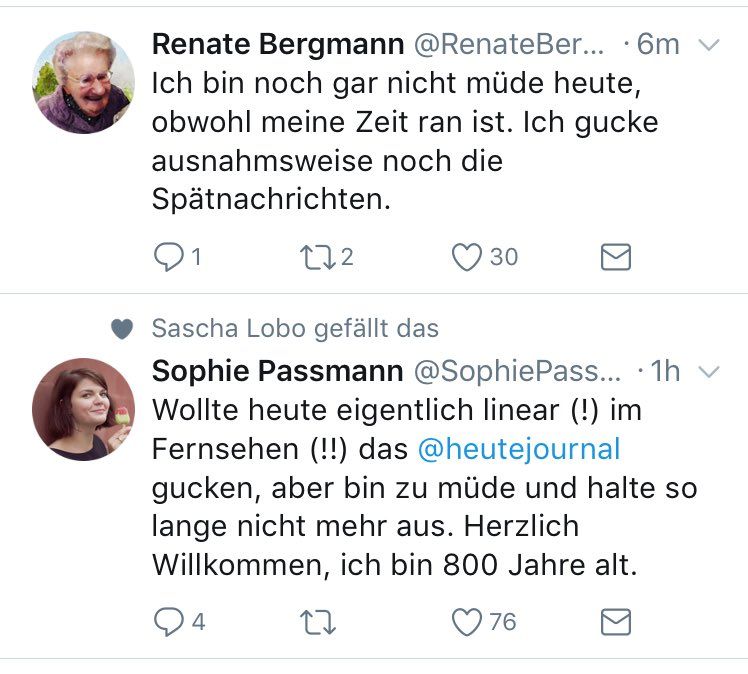View Sophie Passmann's profile picture
The width and height of the screenshot is (748, 674).
tap(83, 409)
